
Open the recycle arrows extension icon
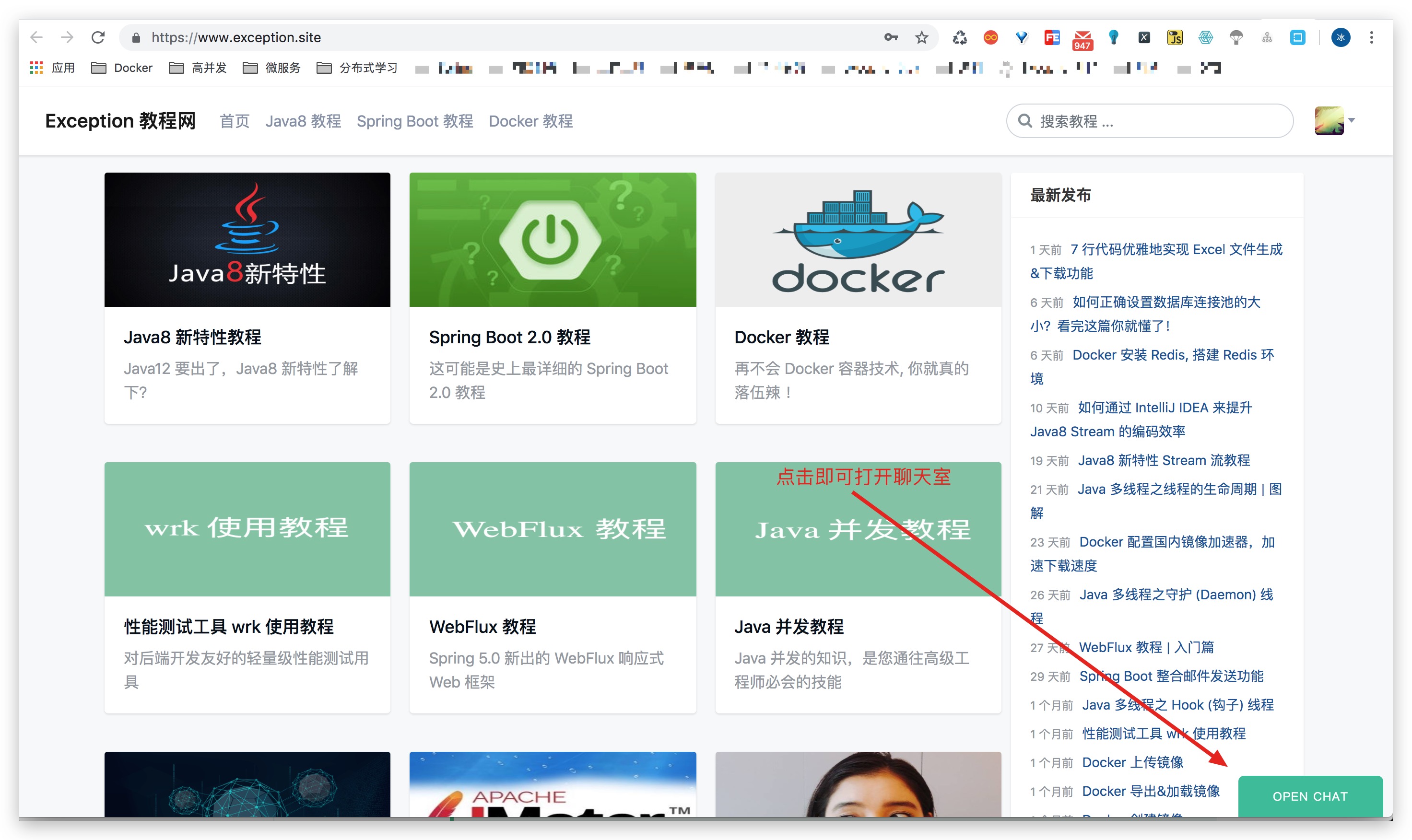click(x=960, y=37)
